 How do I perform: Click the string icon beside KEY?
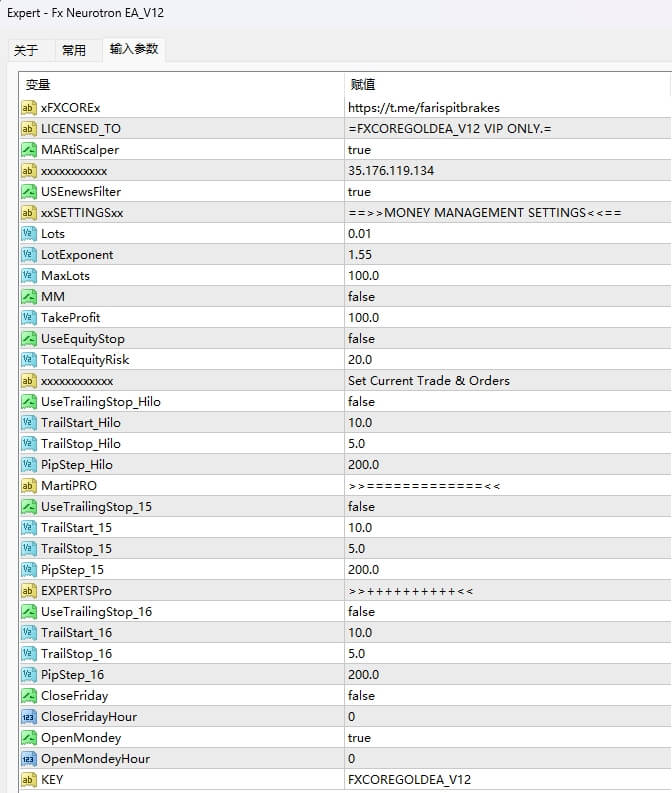click(x=29, y=779)
